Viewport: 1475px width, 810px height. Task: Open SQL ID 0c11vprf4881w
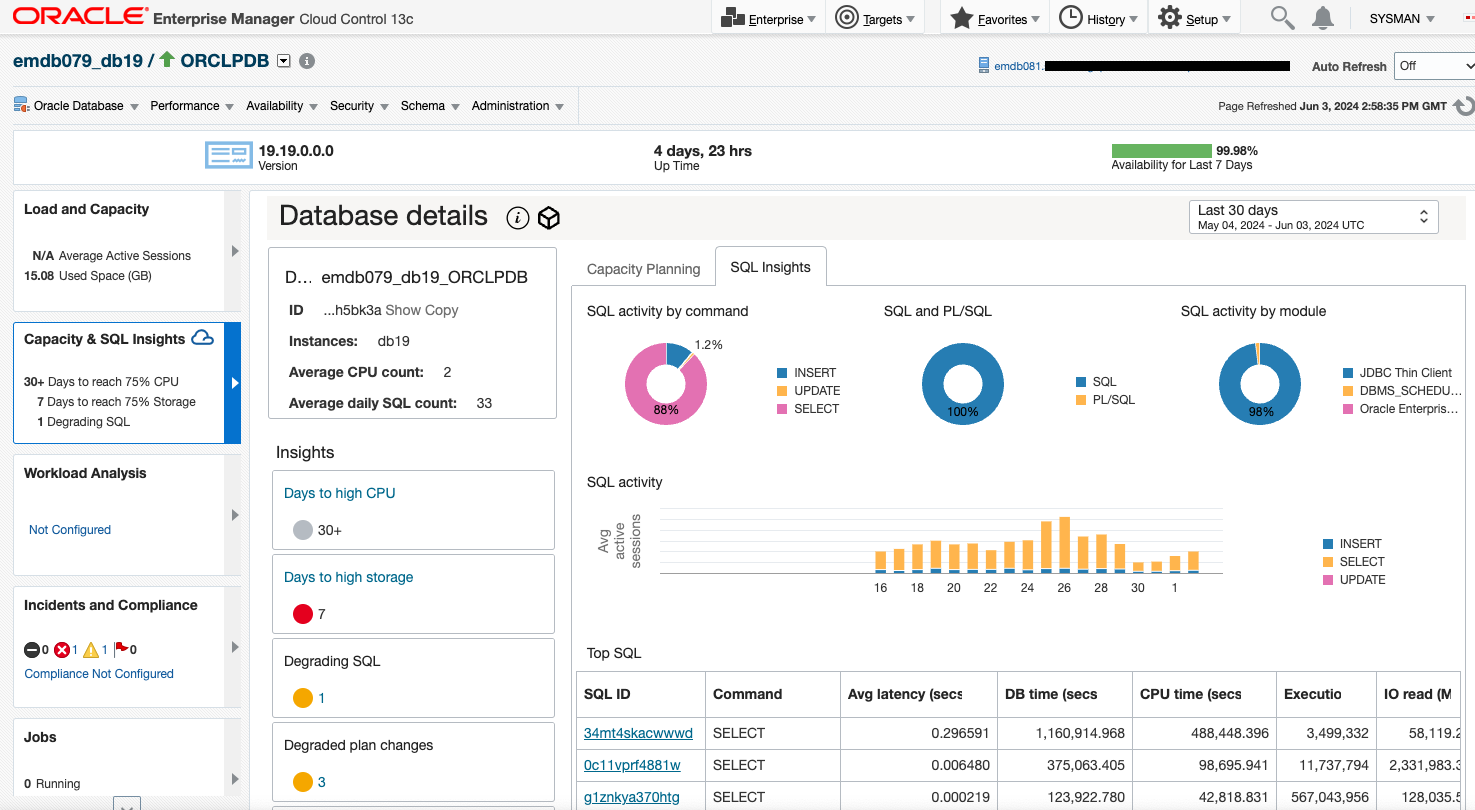click(x=632, y=765)
